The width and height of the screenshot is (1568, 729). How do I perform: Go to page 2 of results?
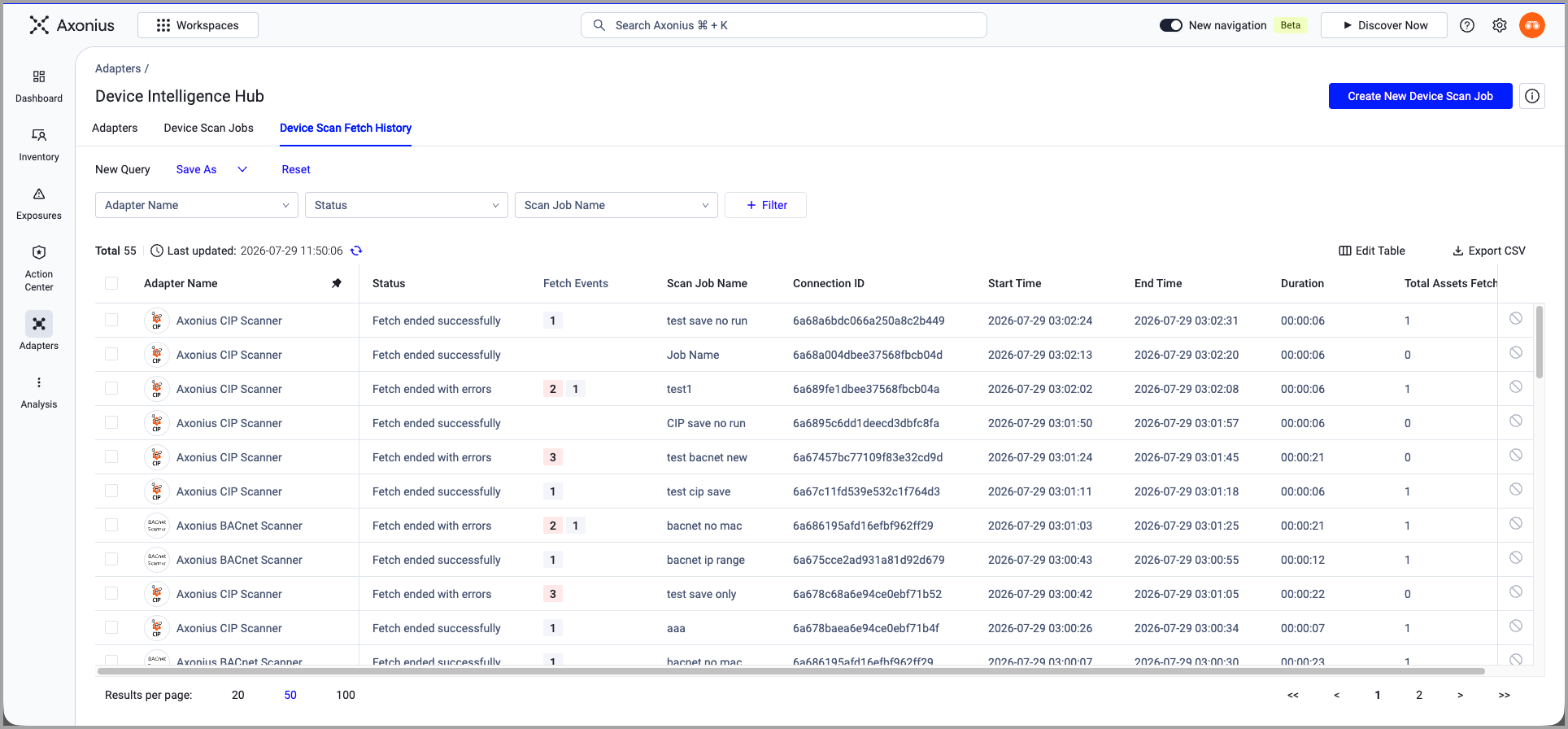[1419, 695]
